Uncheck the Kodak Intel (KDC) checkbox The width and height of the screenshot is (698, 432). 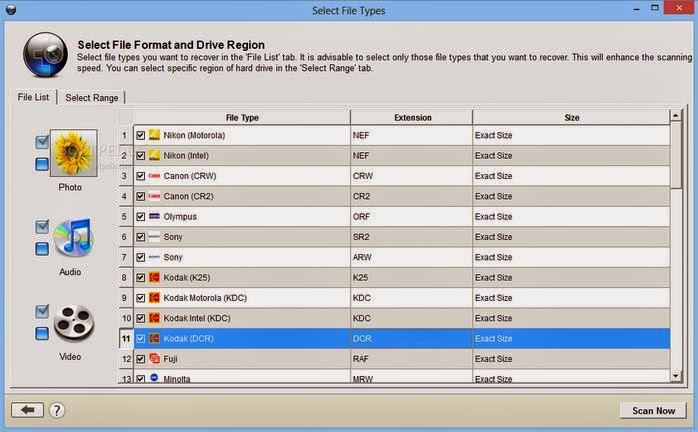coord(141,318)
